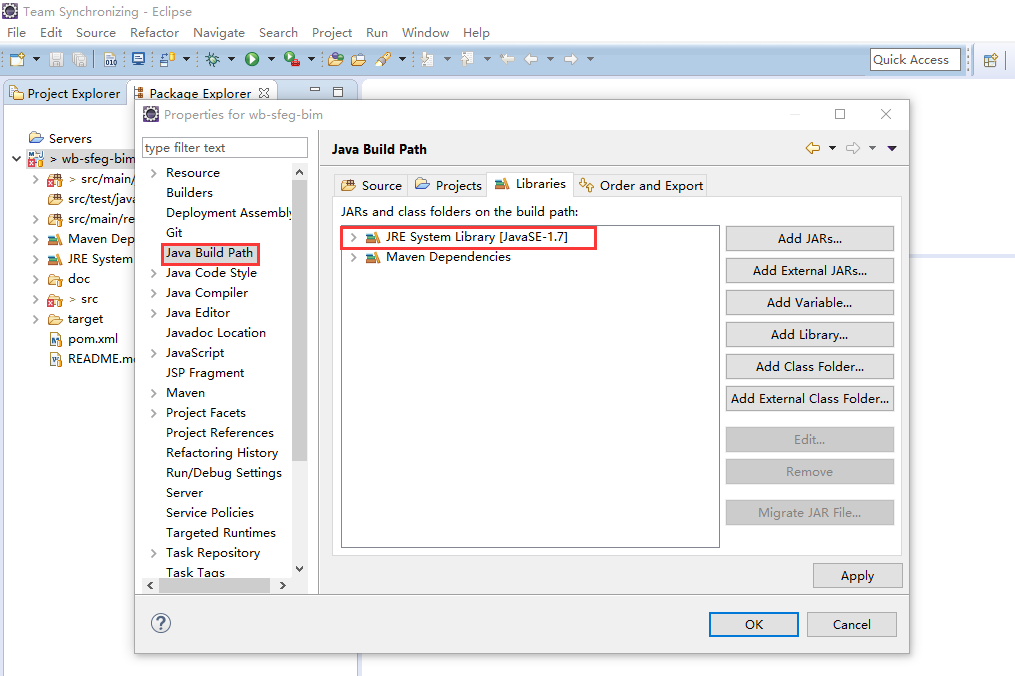Switch to the Order and Export tab
1015x676 pixels.
click(x=640, y=186)
